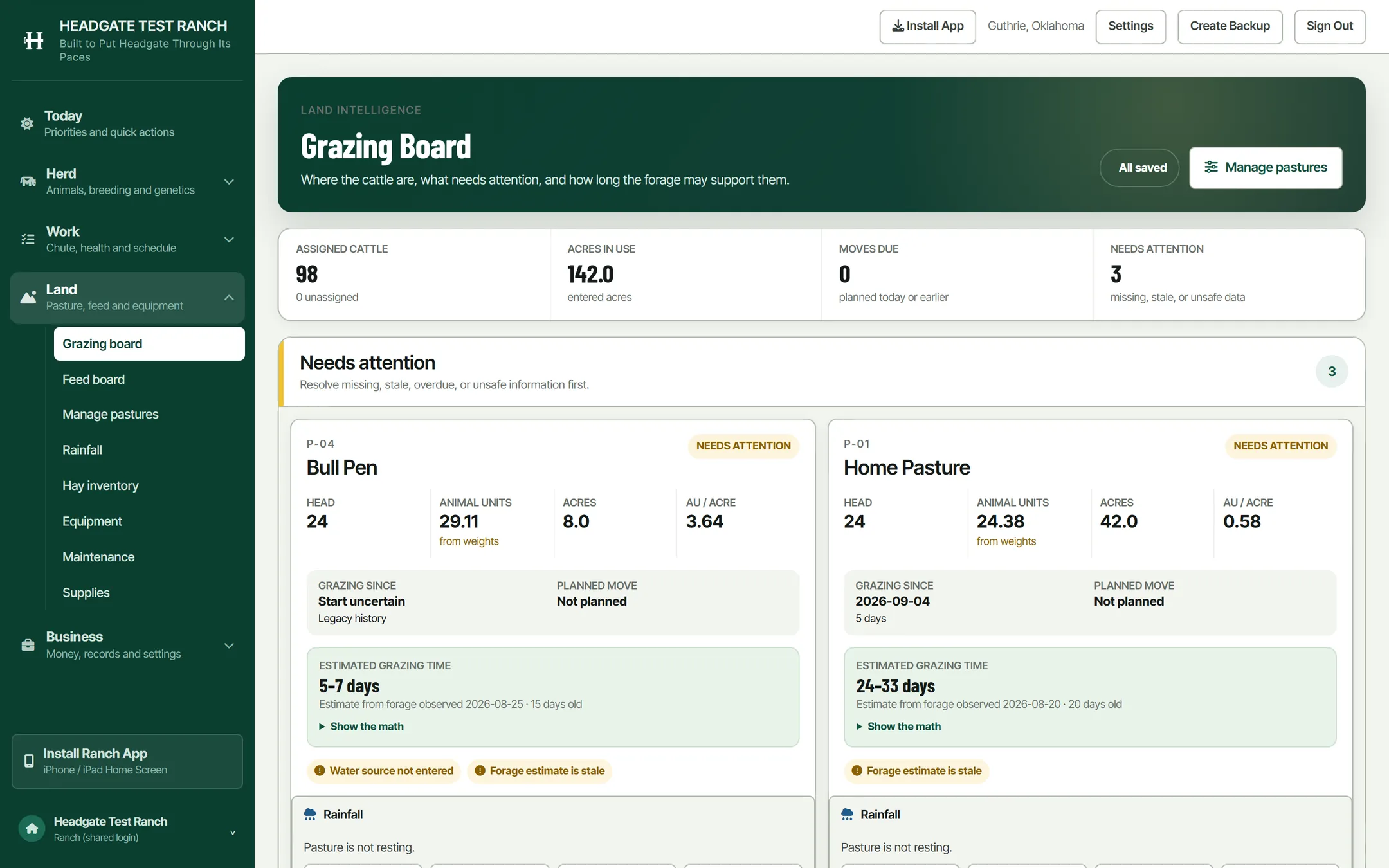Expand the Business menu chevron

tap(229, 646)
